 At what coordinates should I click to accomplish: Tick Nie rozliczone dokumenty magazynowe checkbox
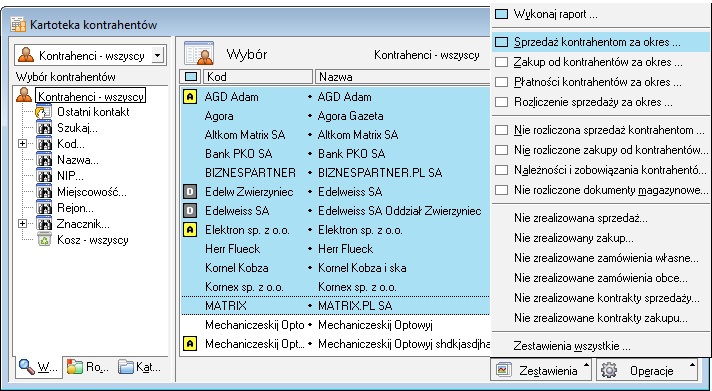tap(501, 190)
